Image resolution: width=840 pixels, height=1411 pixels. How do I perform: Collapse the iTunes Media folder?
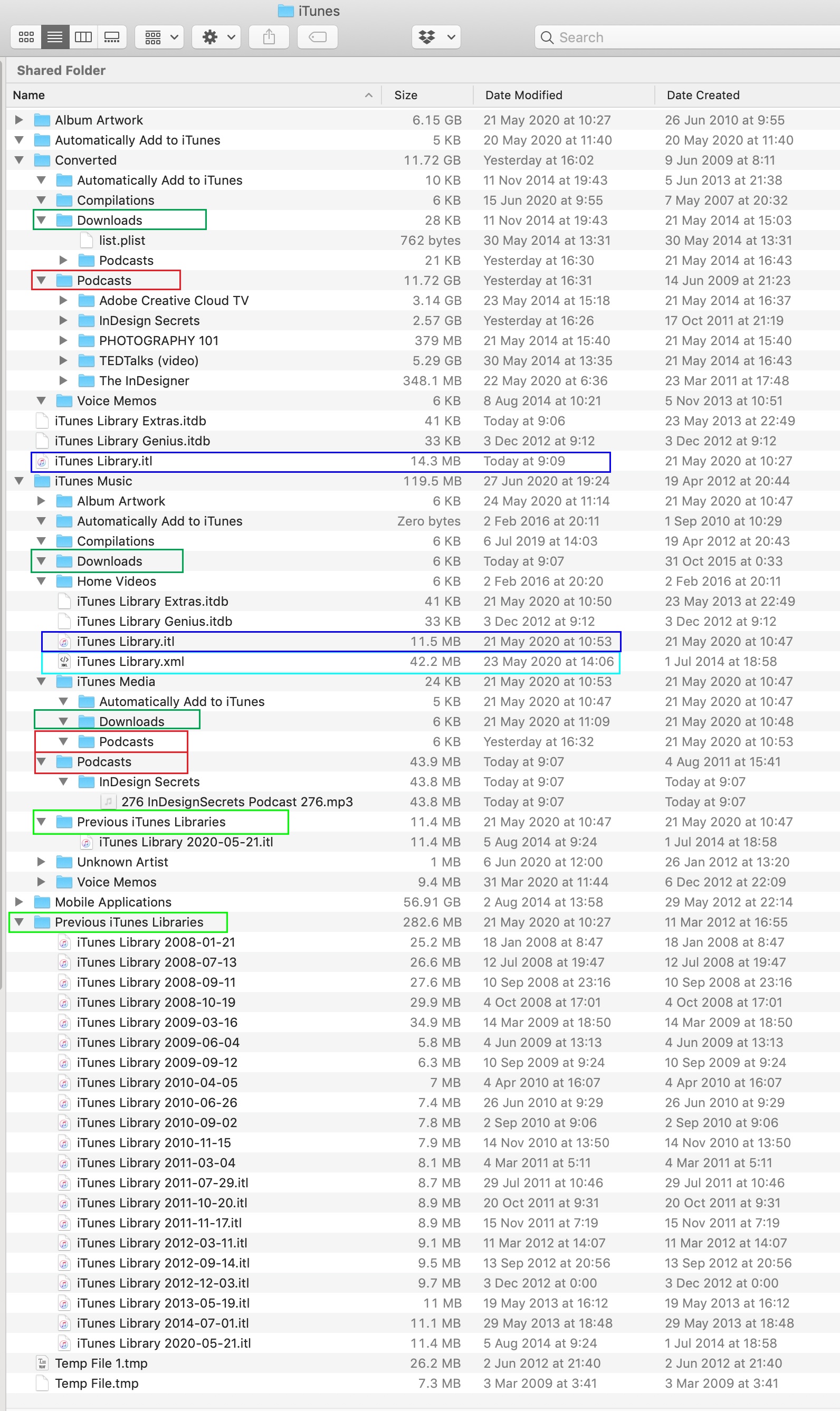41,681
